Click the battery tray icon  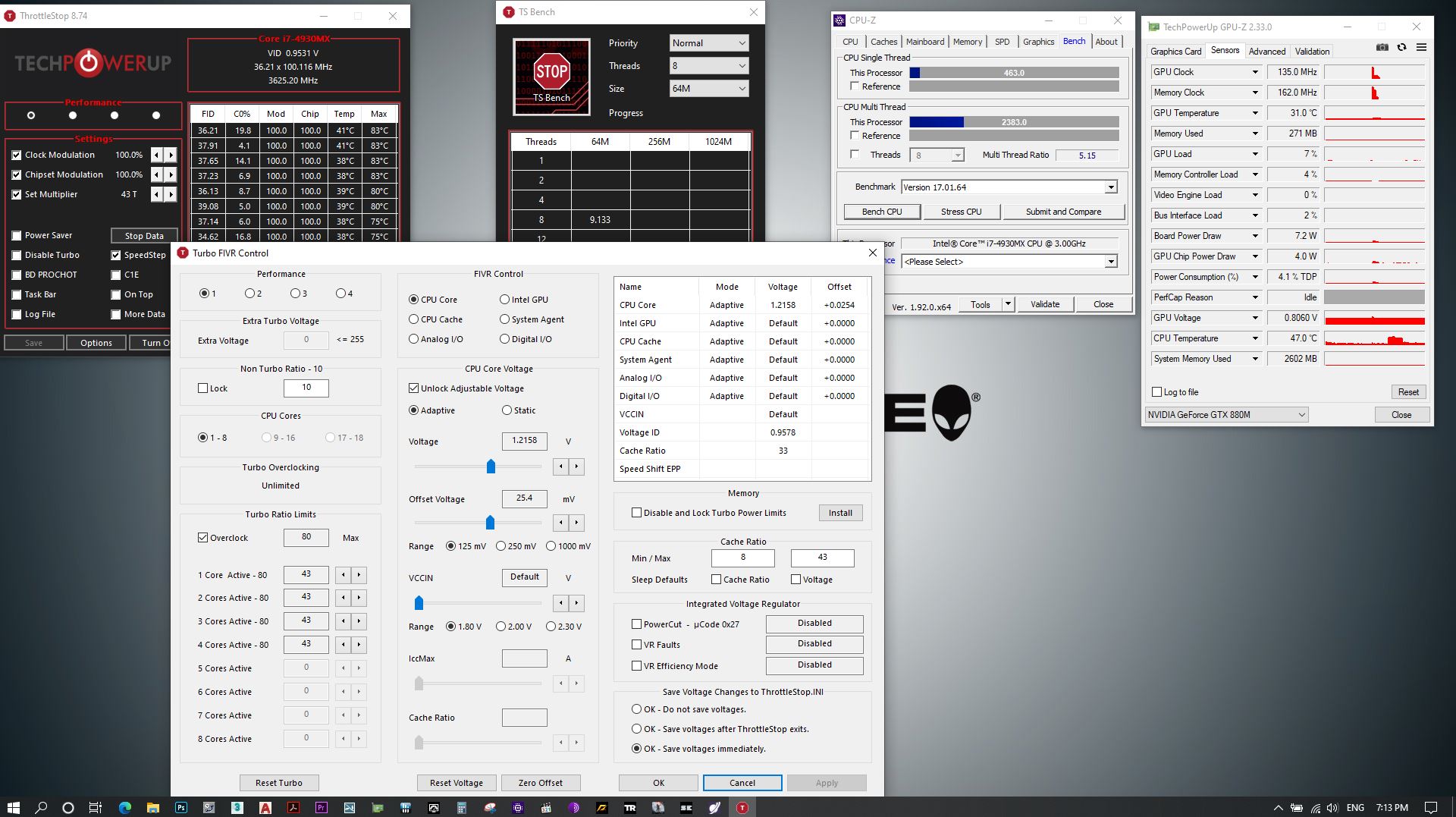click(1297, 807)
